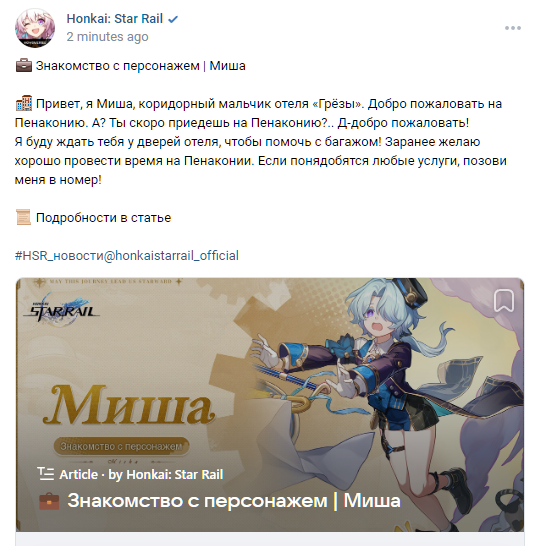The image size is (539, 546).
Task: Click the verified checkmark badge next to name
Action: (173, 19)
